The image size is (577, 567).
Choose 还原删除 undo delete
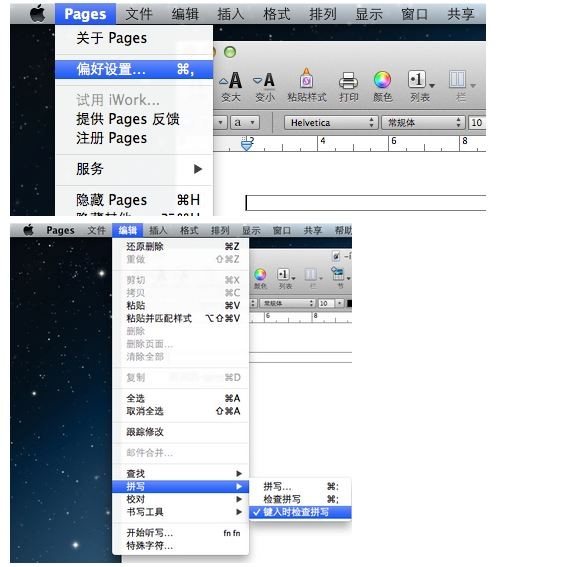tap(180, 247)
